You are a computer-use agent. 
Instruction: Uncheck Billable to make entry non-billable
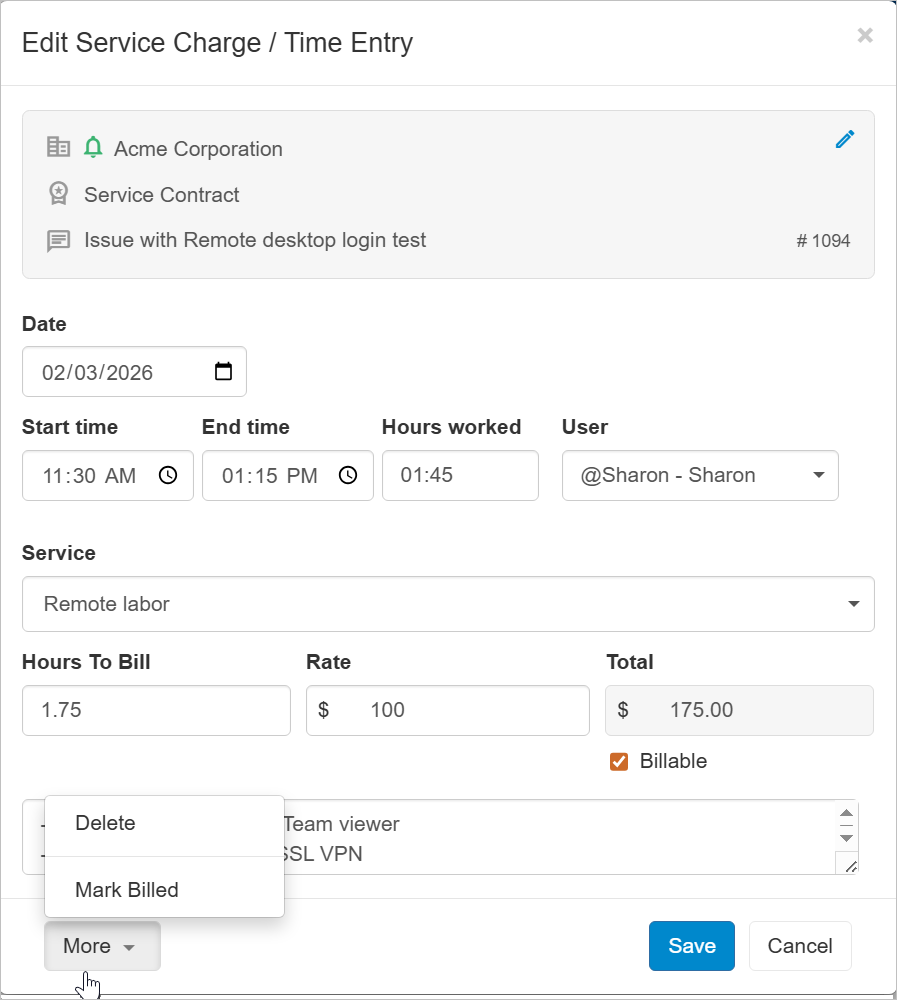(618, 761)
